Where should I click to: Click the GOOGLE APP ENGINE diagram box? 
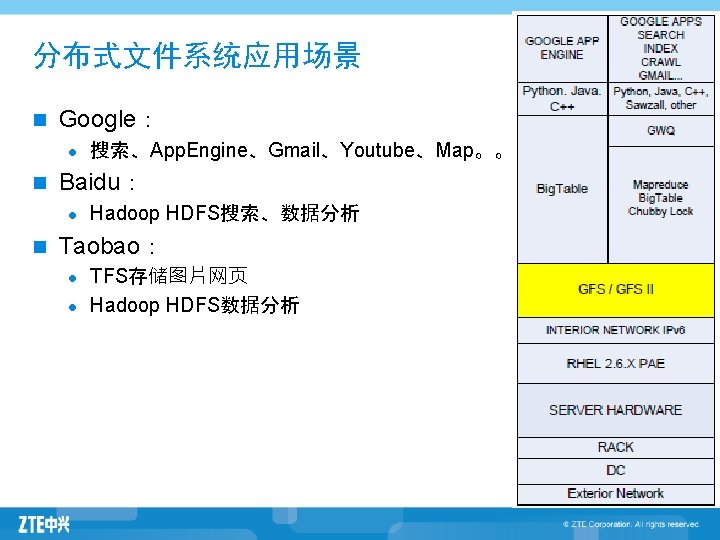coord(562,49)
